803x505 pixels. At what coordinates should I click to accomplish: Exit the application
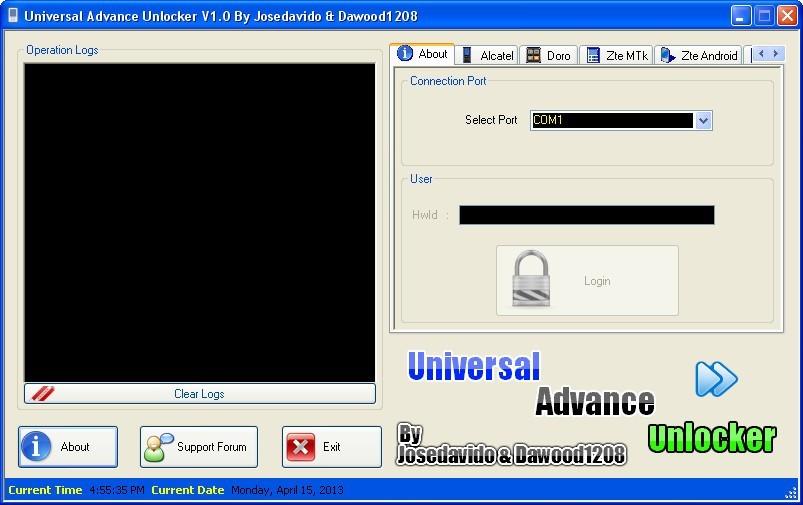pyautogui.click(x=332, y=447)
